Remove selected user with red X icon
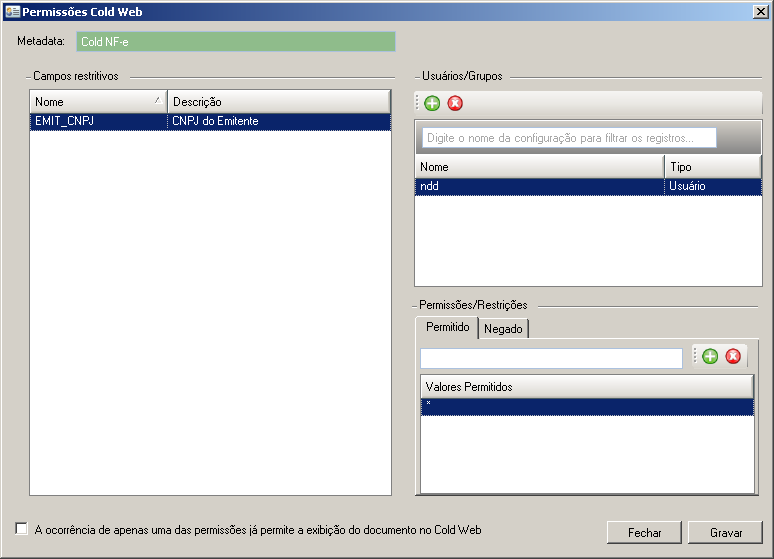Viewport: 774px width, 559px height. pos(455,103)
